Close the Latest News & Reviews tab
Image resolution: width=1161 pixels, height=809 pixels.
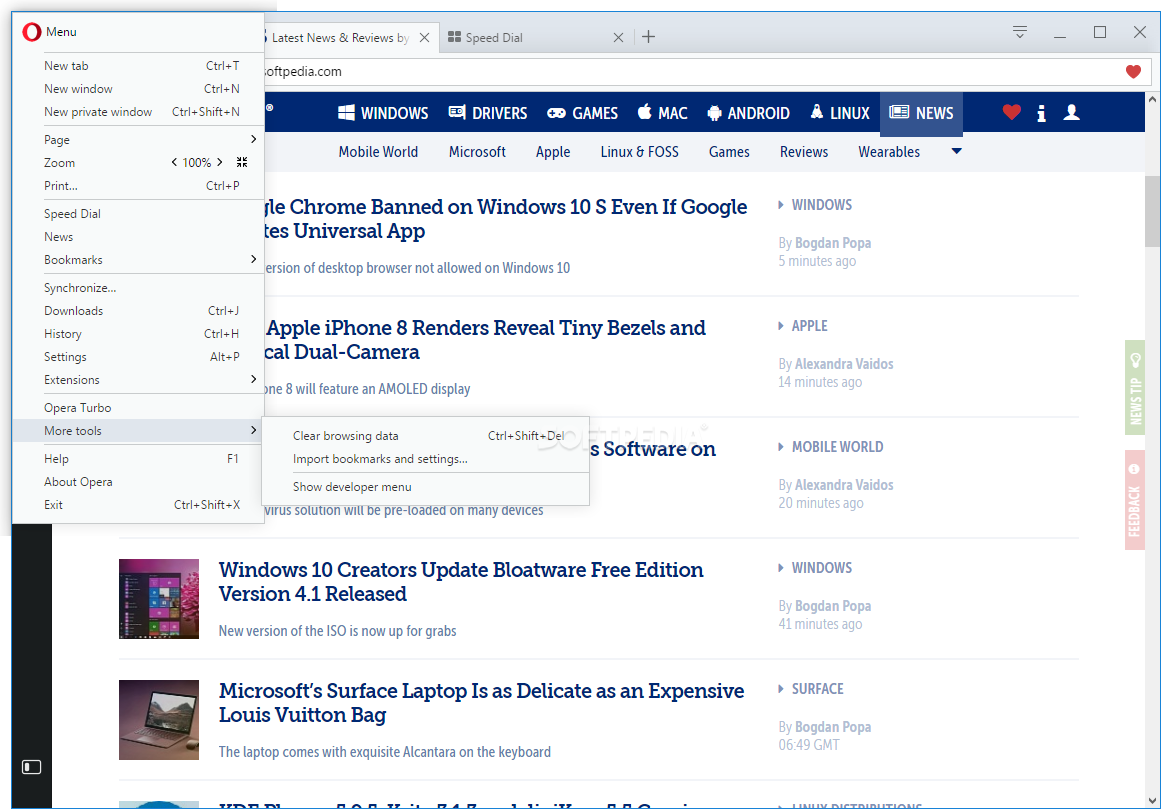tap(424, 37)
